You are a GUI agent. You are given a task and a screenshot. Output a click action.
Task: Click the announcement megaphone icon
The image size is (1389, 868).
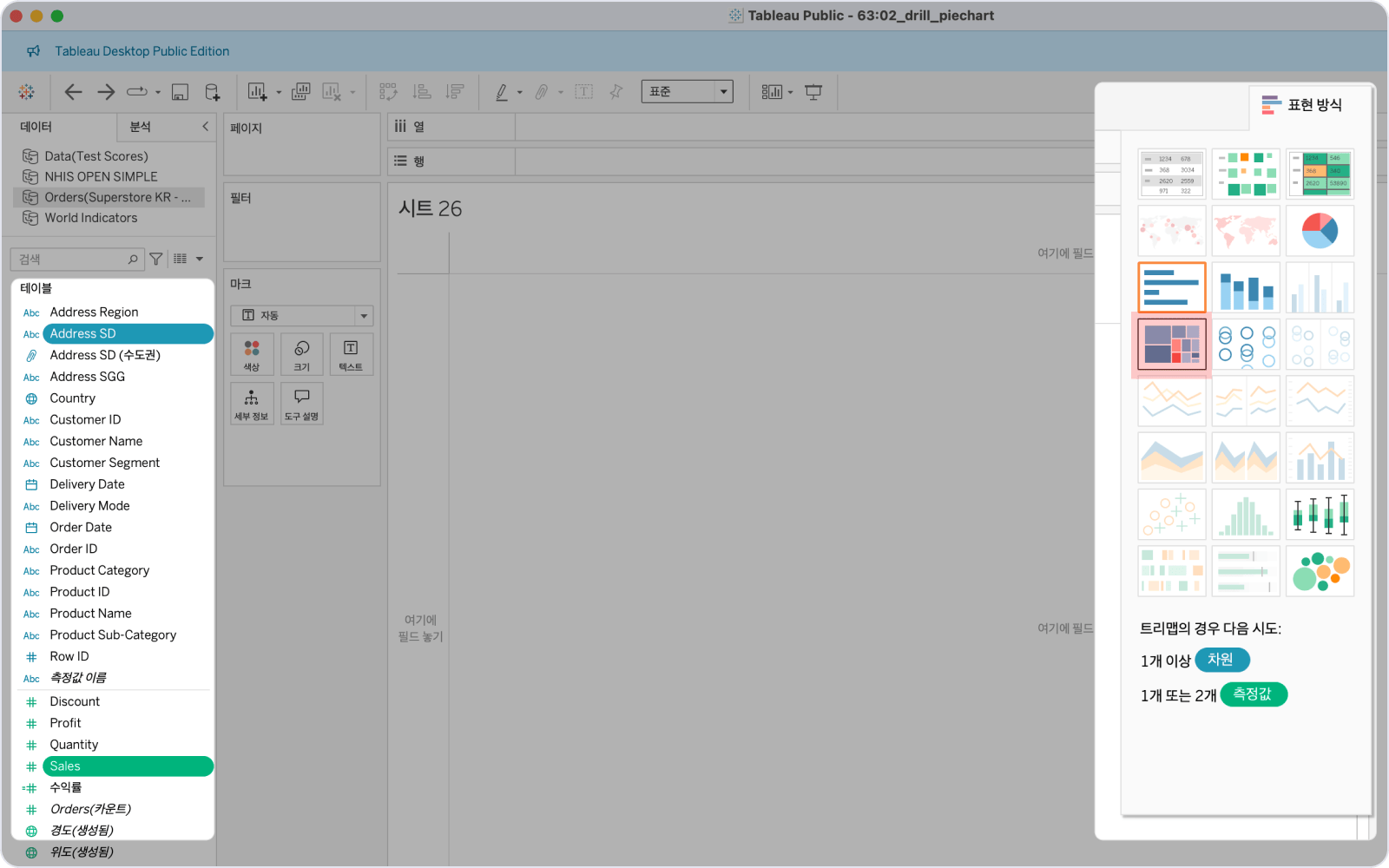(34, 51)
